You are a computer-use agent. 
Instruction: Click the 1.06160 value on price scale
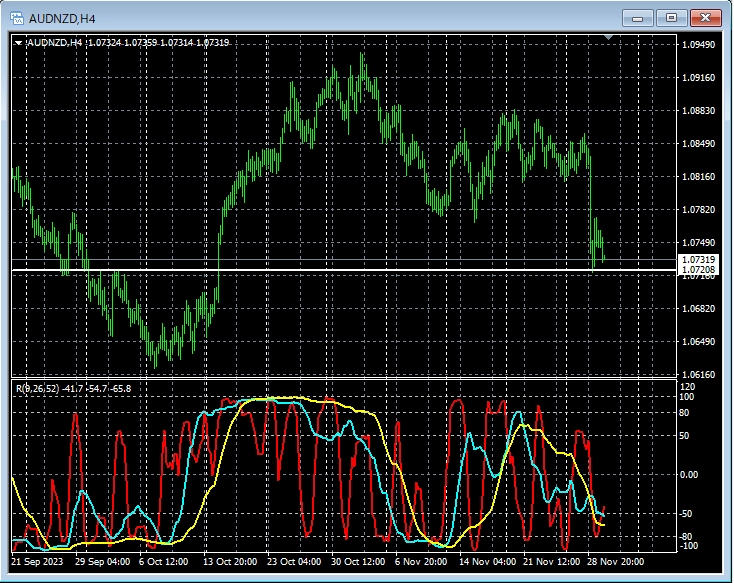tap(698, 374)
